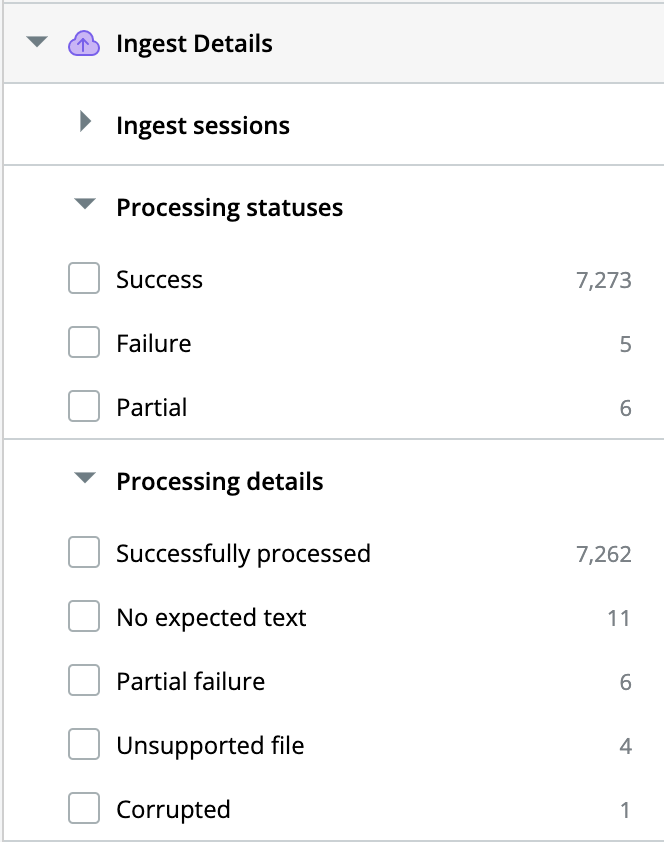This screenshot has height=842, width=664.
Task: Click the 7,262 count for Successfully processed
Action: [x=604, y=554]
